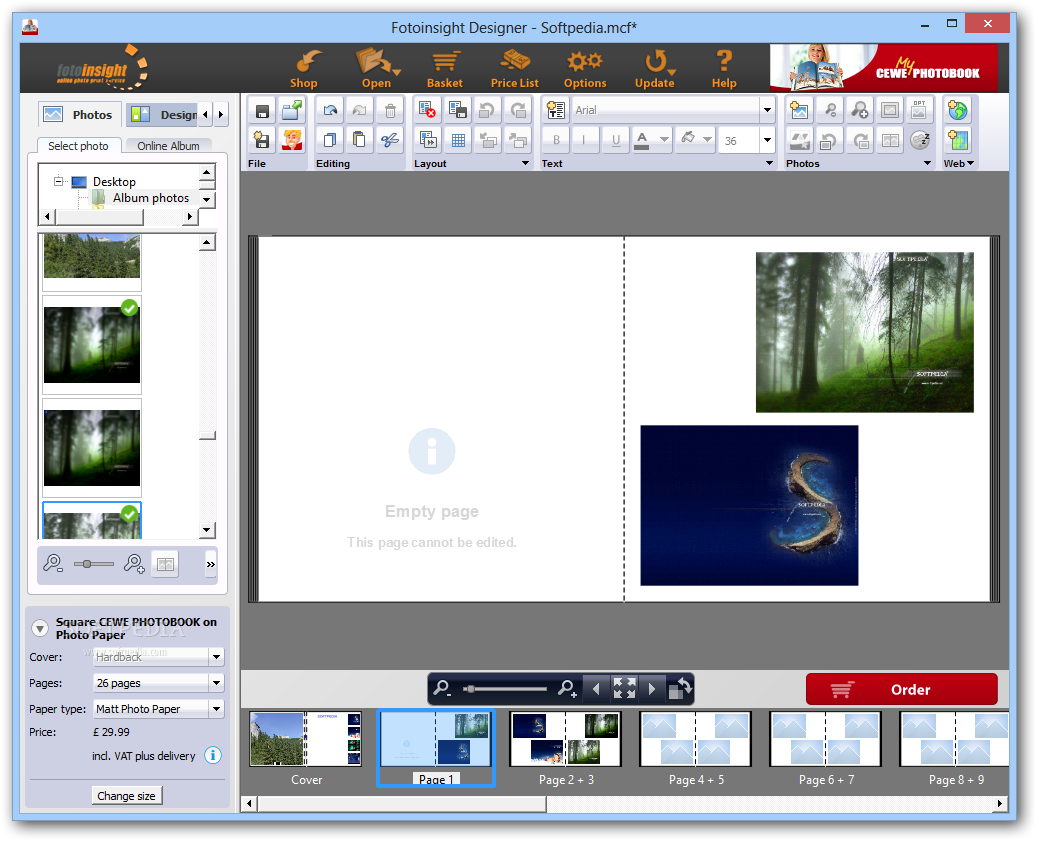Screen dimensions: 1037x841
Task: Select the Online Album tab
Action: coord(168,146)
